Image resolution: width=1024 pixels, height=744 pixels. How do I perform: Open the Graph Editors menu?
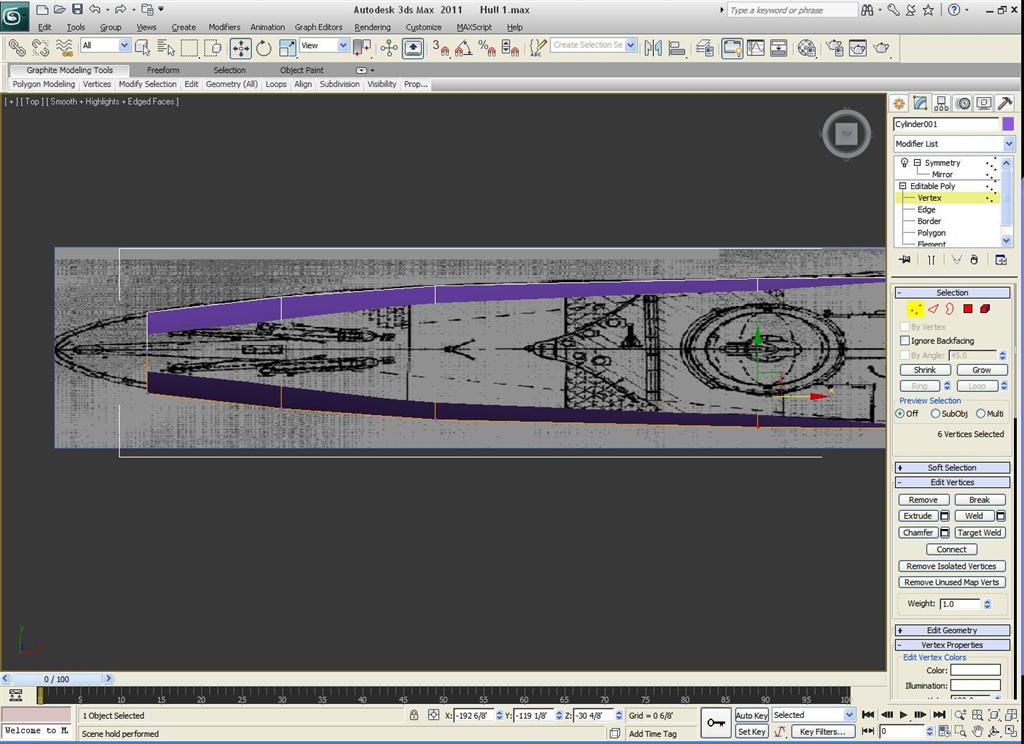[318, 27]
